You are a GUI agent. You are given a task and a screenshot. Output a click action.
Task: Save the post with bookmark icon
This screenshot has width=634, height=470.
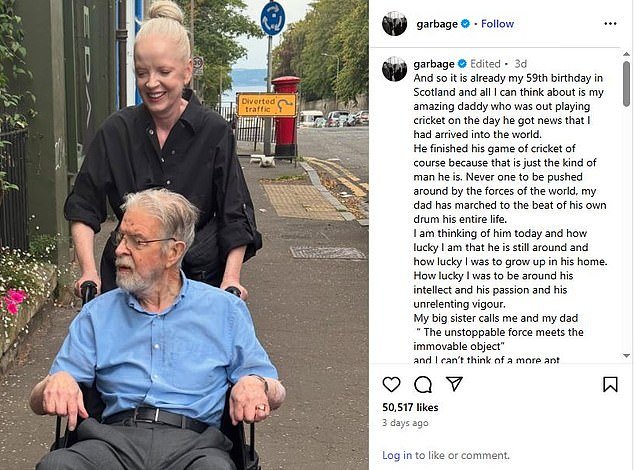tap(610, 384)
